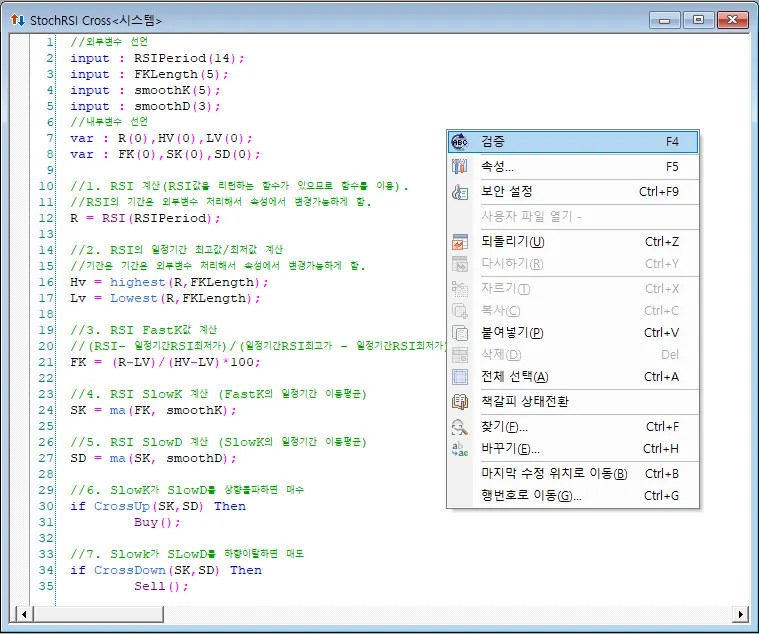Click the 검증 (verify) ABC icon
Screen dimensions: 759x634
459,142
